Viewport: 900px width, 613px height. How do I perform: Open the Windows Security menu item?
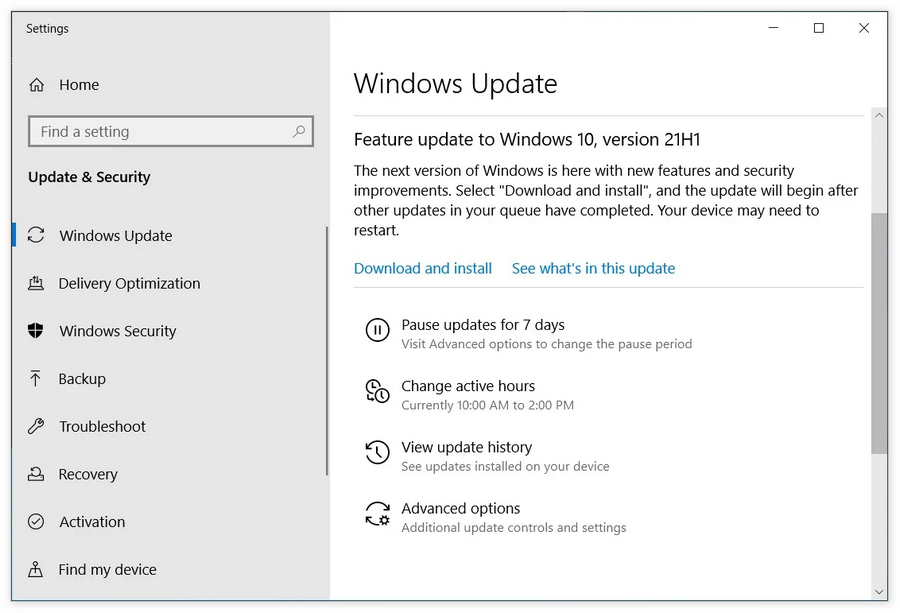pyautogui.click(x=117, y=331)
